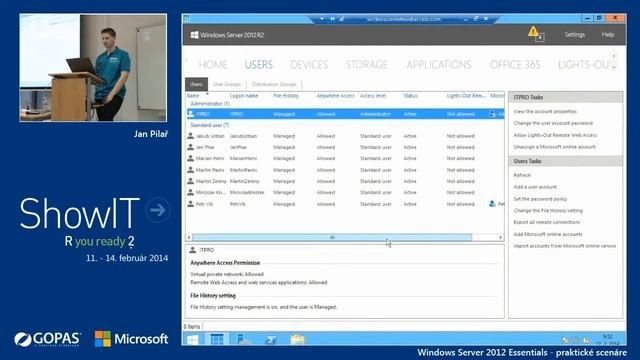
Task: Click the user icon beside Martin Zeleny
Action: tap(190, 181)
